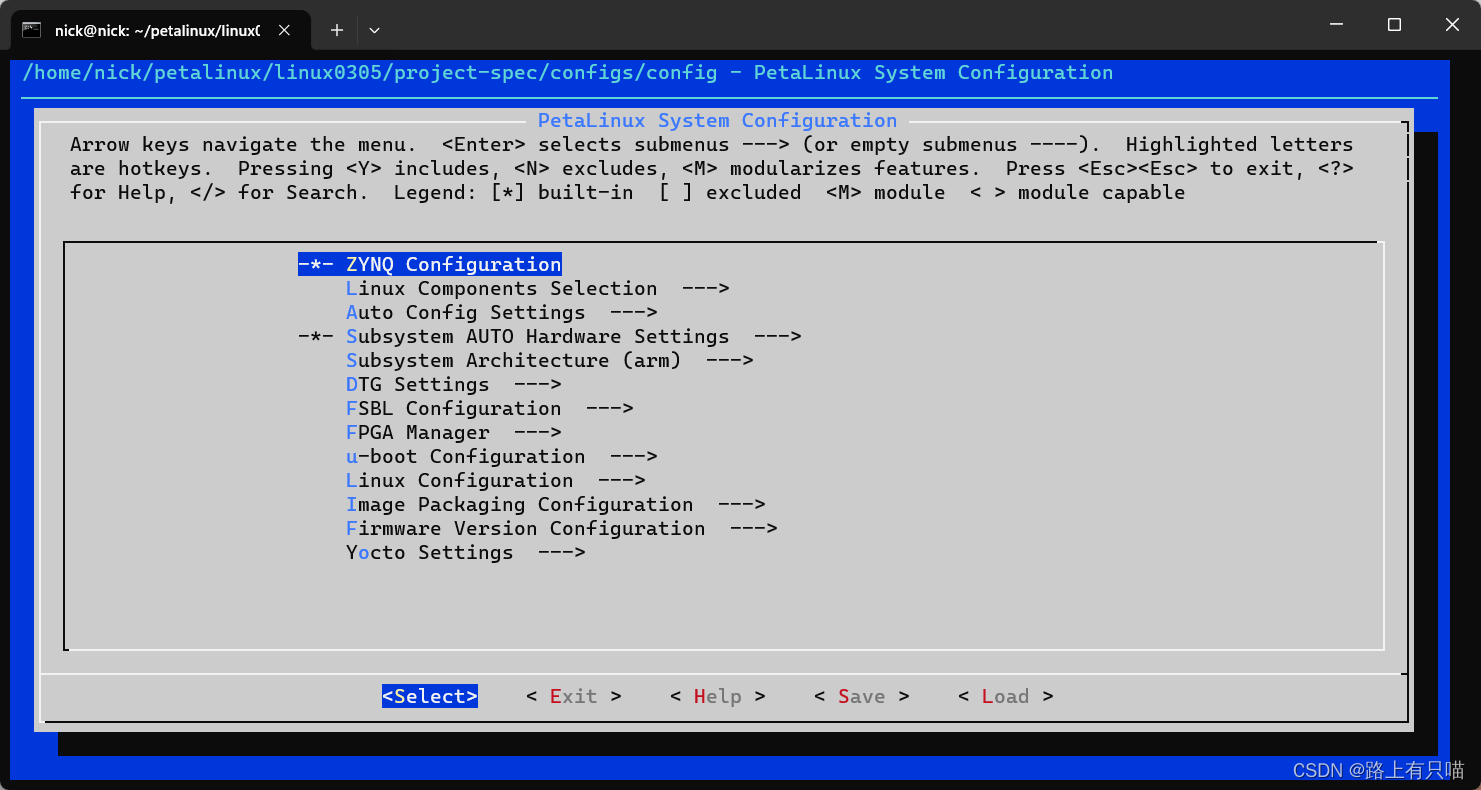Minimize the terminal window
This screenshot has height=790, width=1481.
pyautogui.click(x=1337, y=24)
